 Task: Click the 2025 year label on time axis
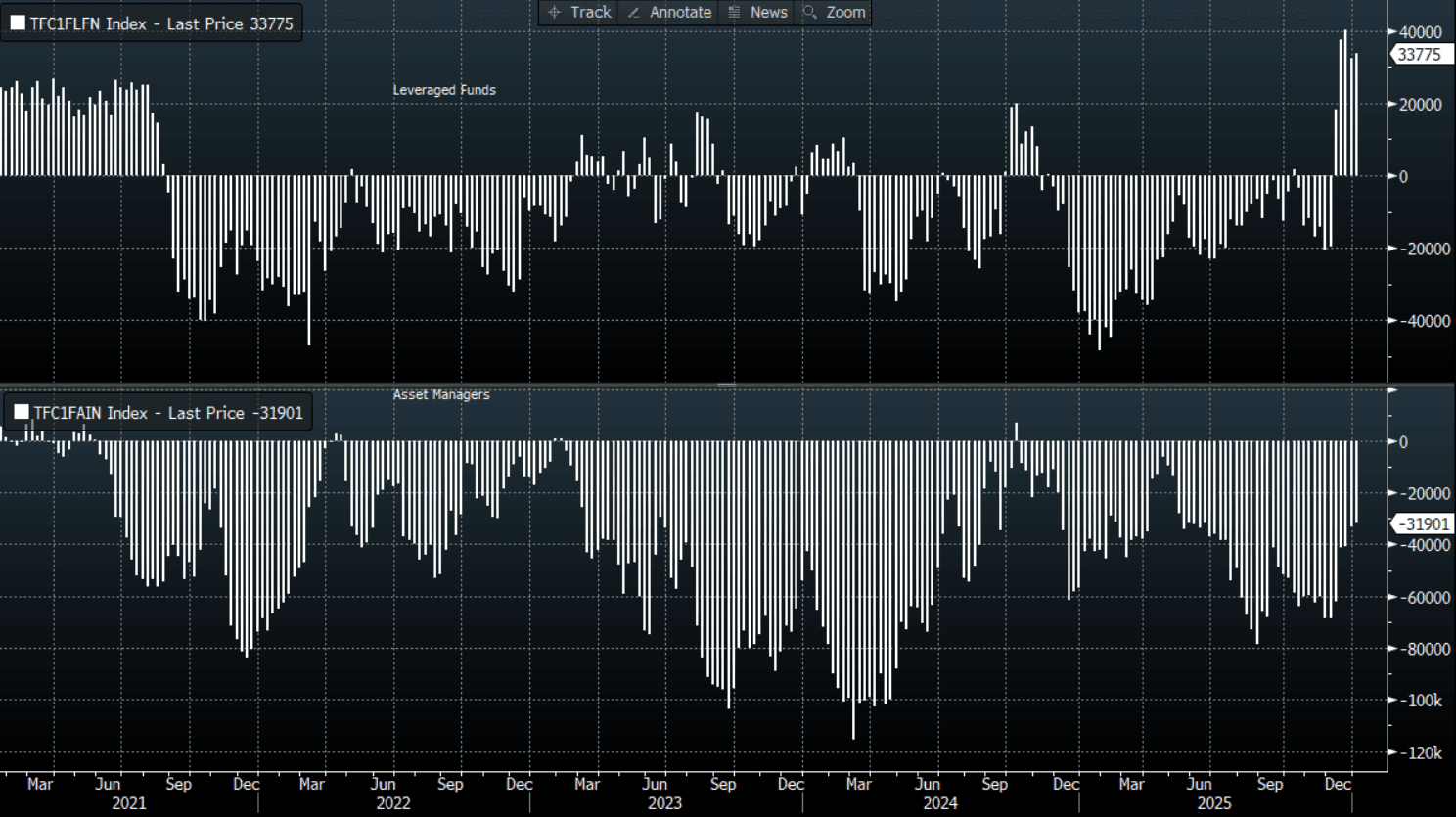1214,803
